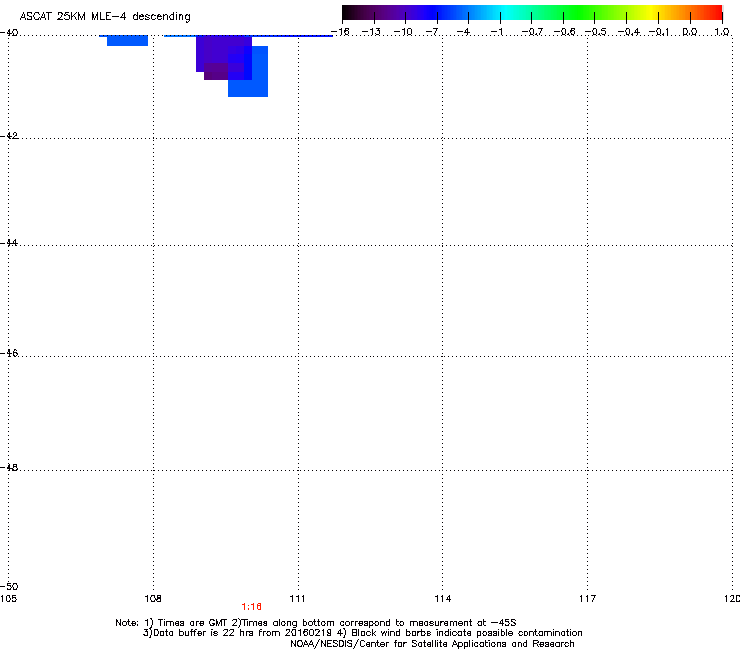Click the '-0.7' color scale label

pyautogui.click(x=532, y=32)
